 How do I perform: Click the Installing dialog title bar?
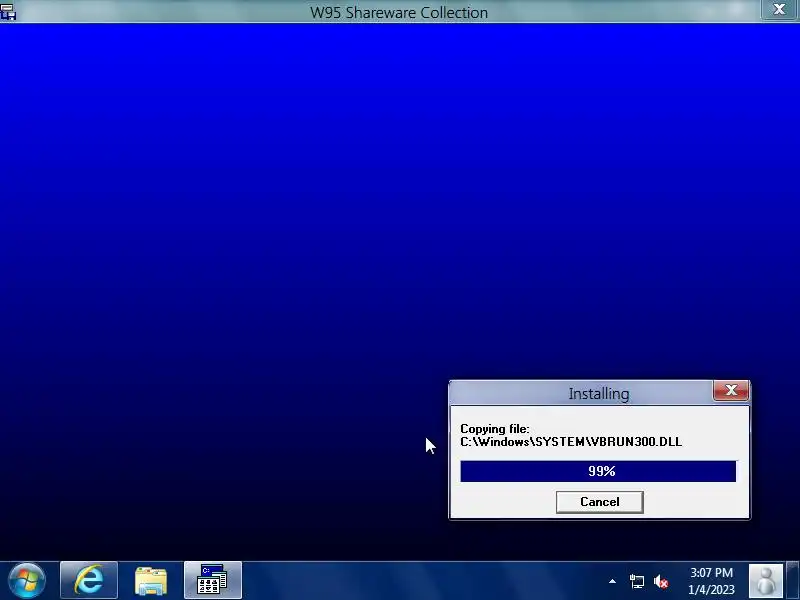pos(598,393)
